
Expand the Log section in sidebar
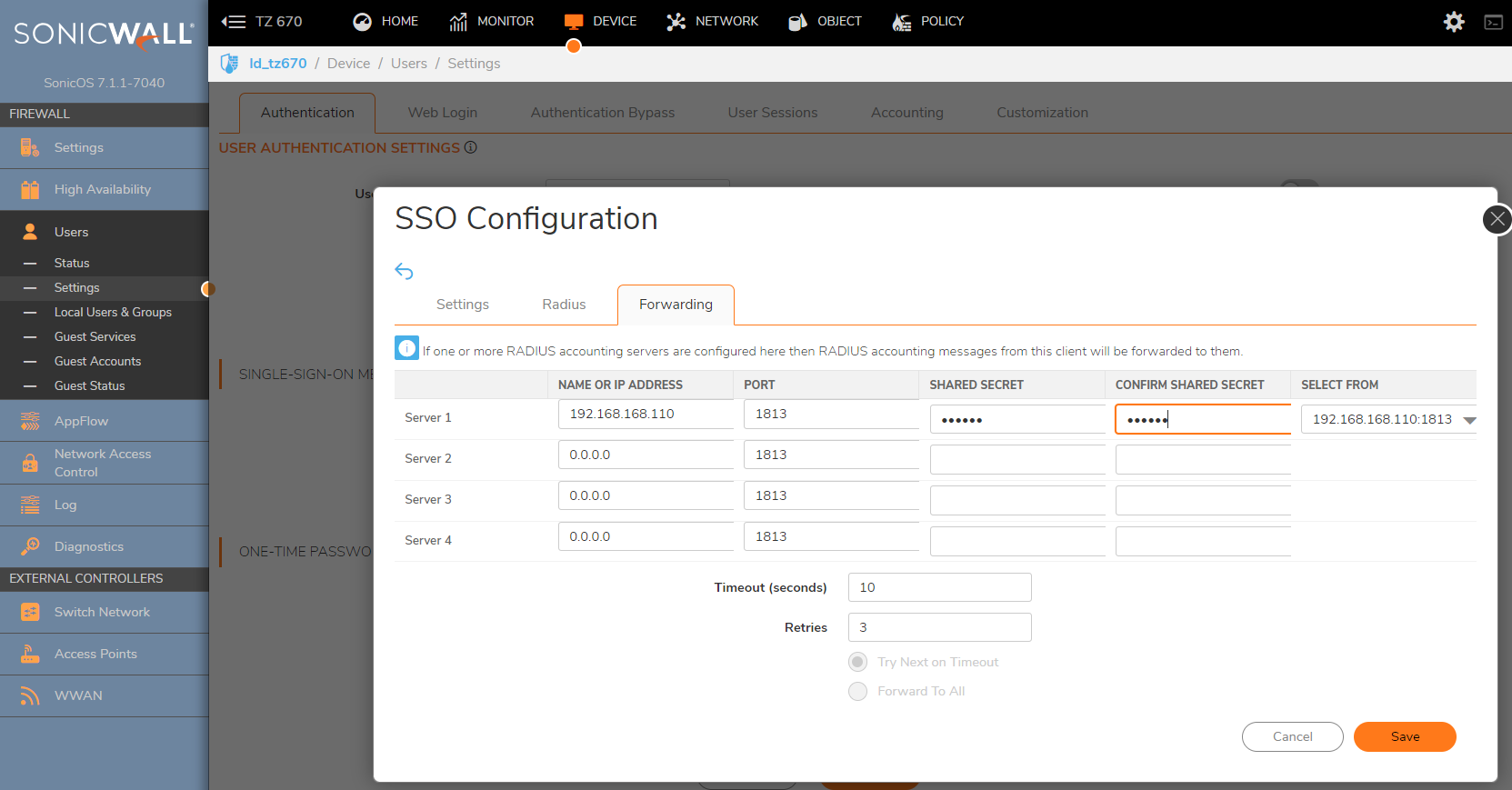pyautogui.click(x=65, y=505)
